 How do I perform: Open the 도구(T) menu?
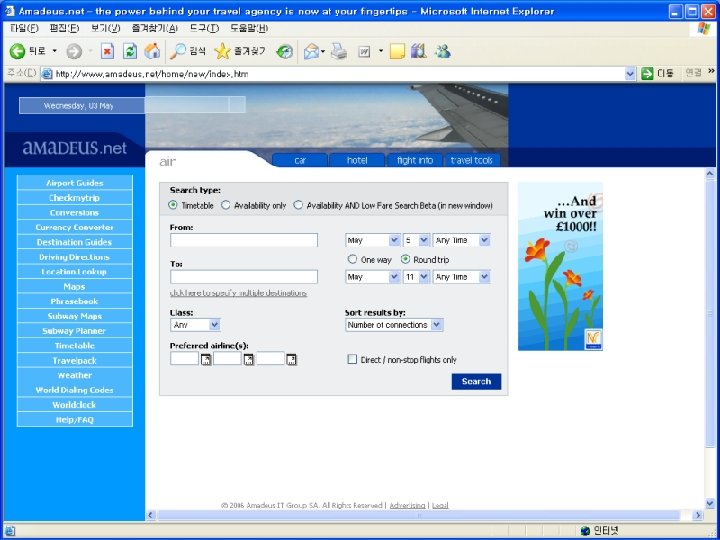click(204, 28)
